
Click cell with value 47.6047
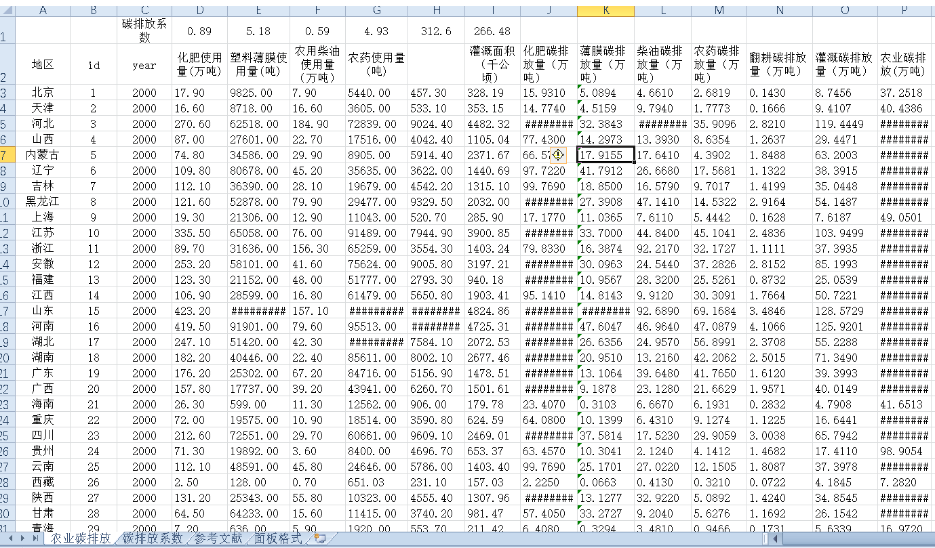click(606, 326)
